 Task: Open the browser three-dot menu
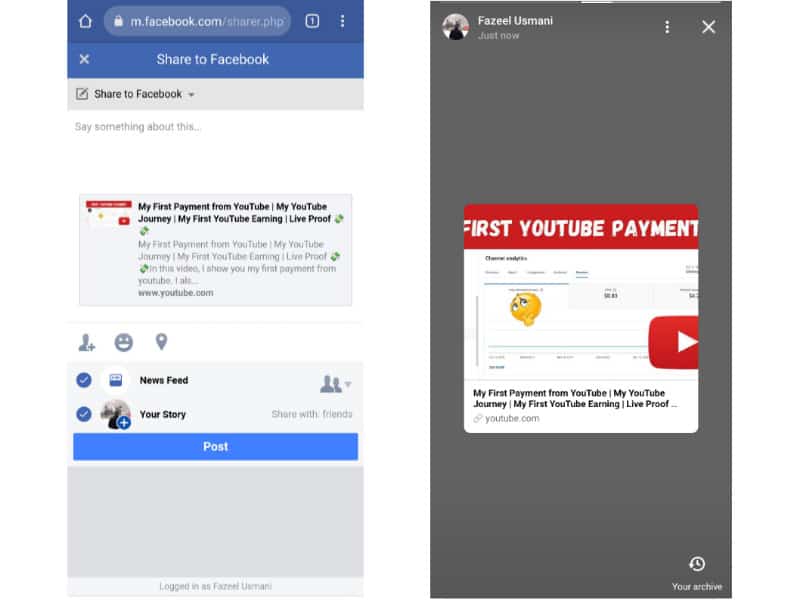coord(342,21)
